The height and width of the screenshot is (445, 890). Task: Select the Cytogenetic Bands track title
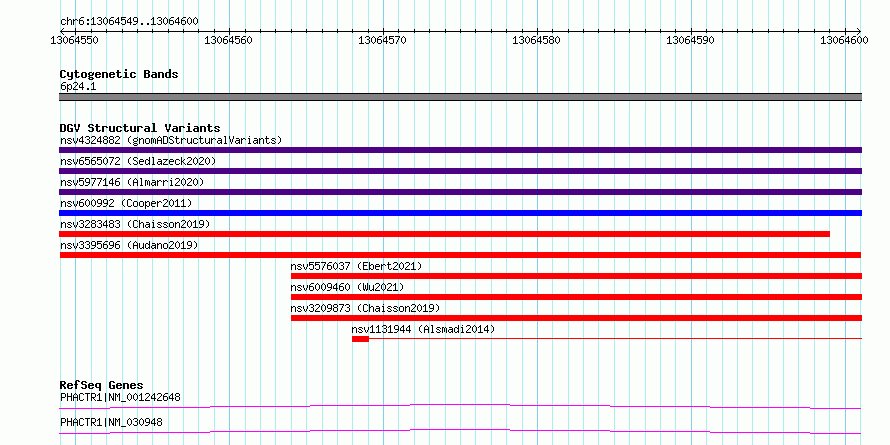pos(119,74)
